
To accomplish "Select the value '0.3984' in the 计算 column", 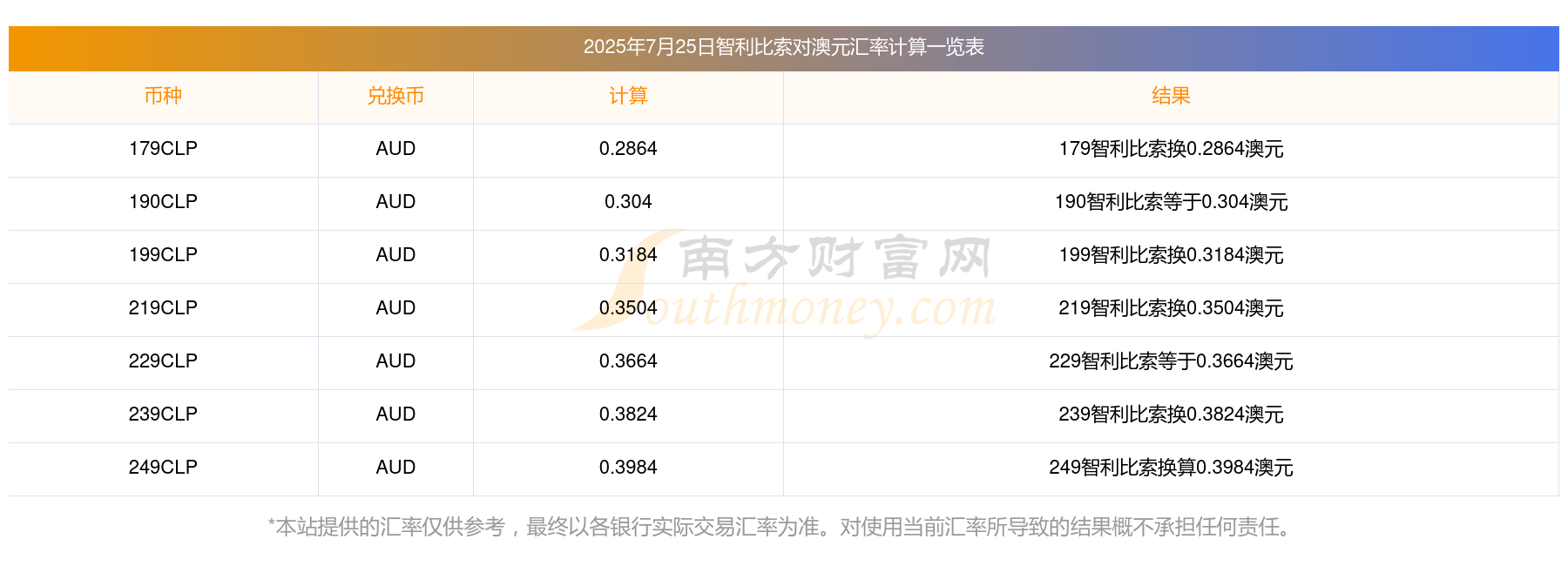I will pyautogui.click(x=628, y=468).
